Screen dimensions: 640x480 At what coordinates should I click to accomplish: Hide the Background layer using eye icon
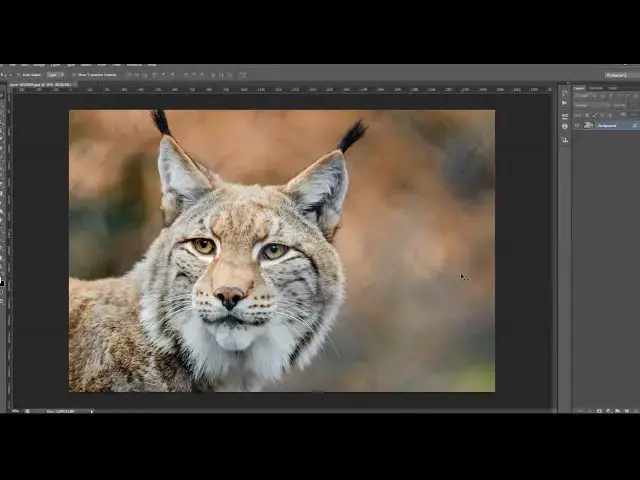[x=577, y=126]
